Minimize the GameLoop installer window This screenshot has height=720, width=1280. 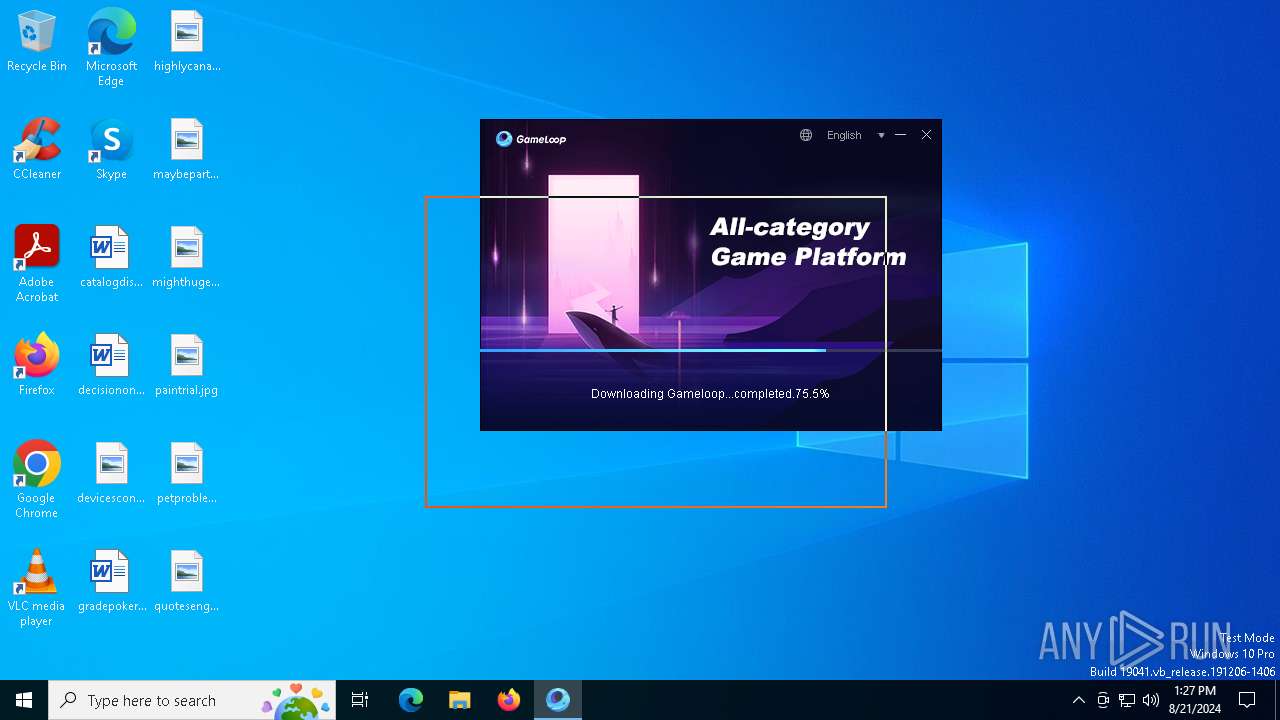901,135
